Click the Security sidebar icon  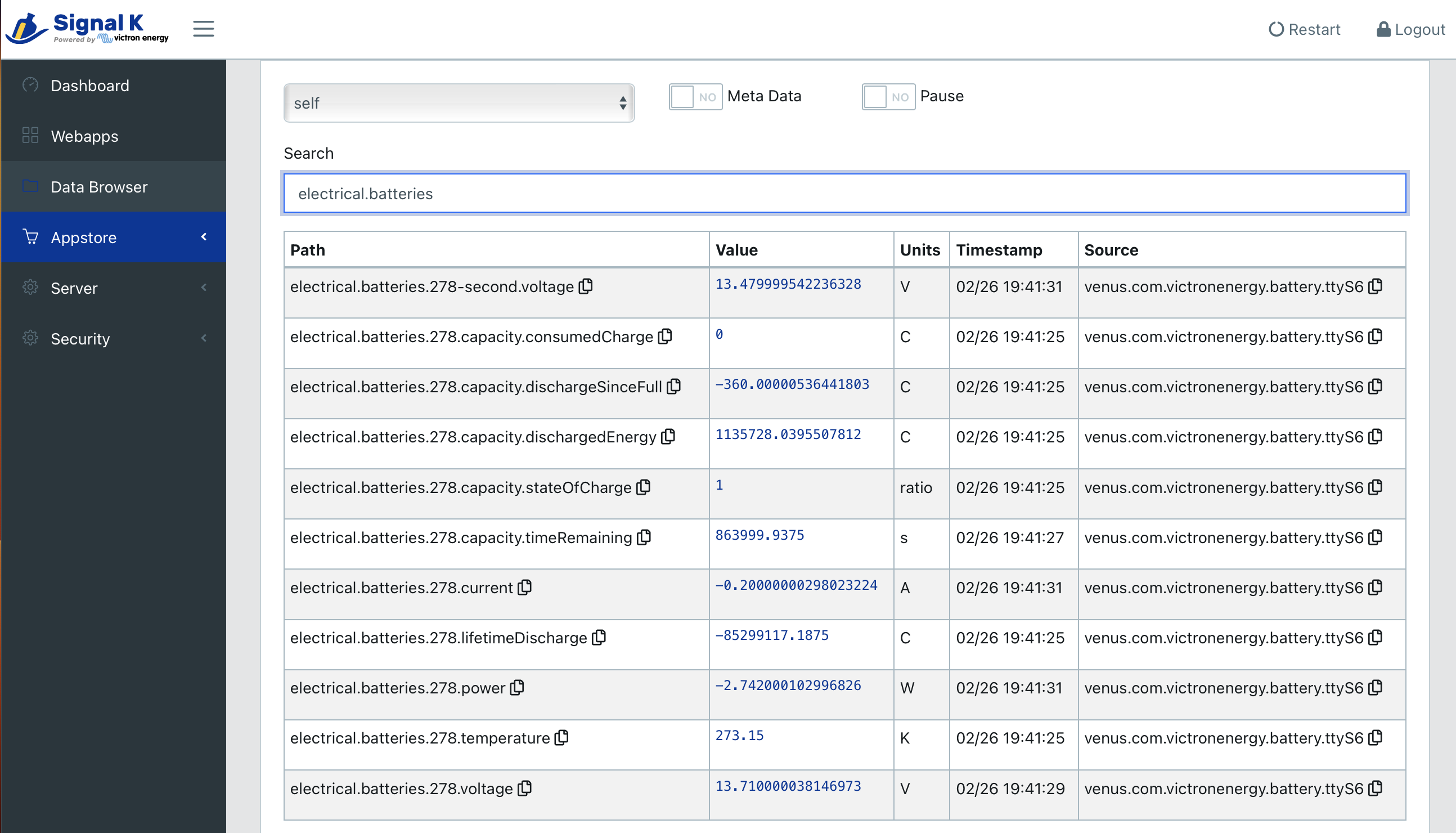pos(29,338)
